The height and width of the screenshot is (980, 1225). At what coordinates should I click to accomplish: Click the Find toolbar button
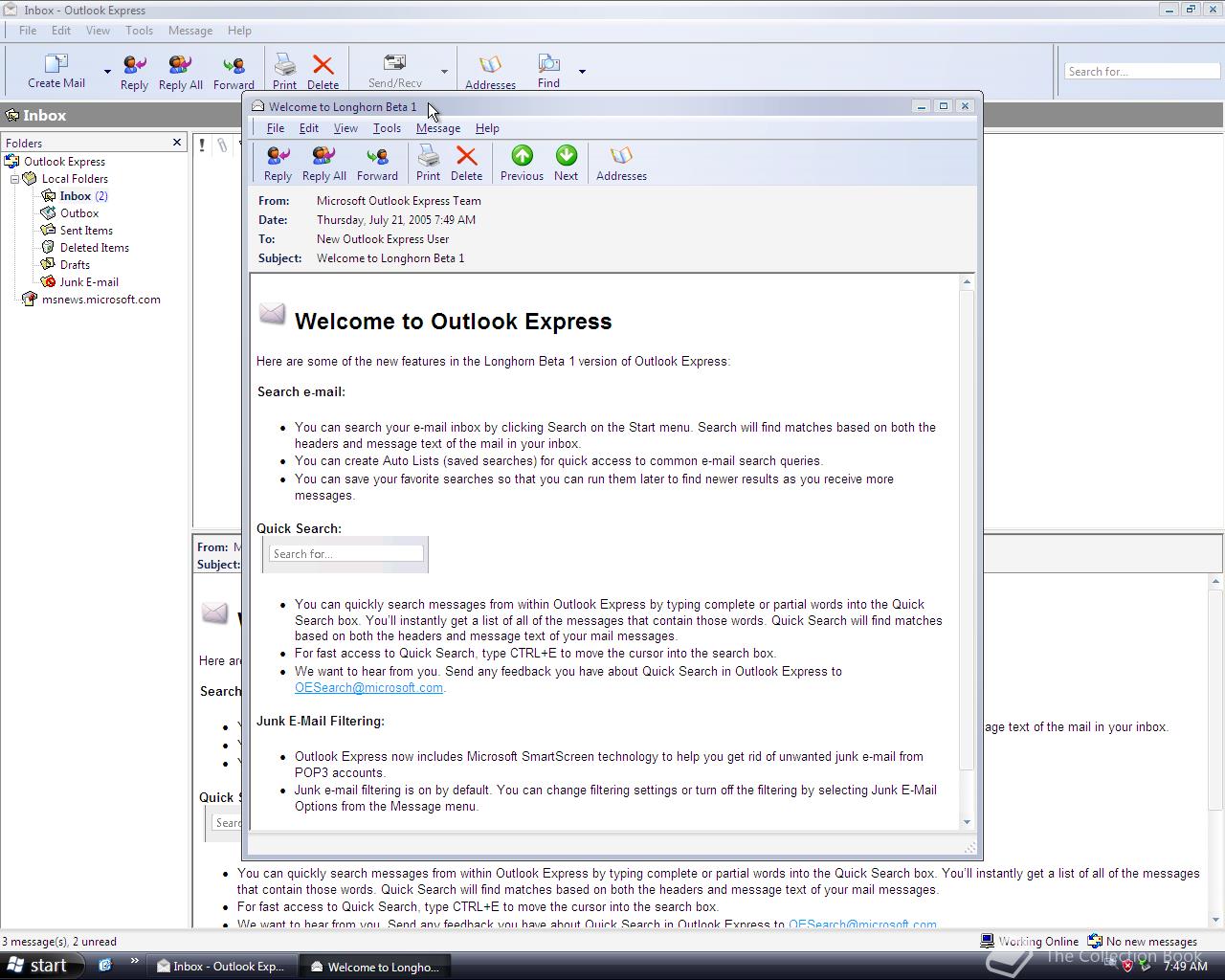point(548,72)
